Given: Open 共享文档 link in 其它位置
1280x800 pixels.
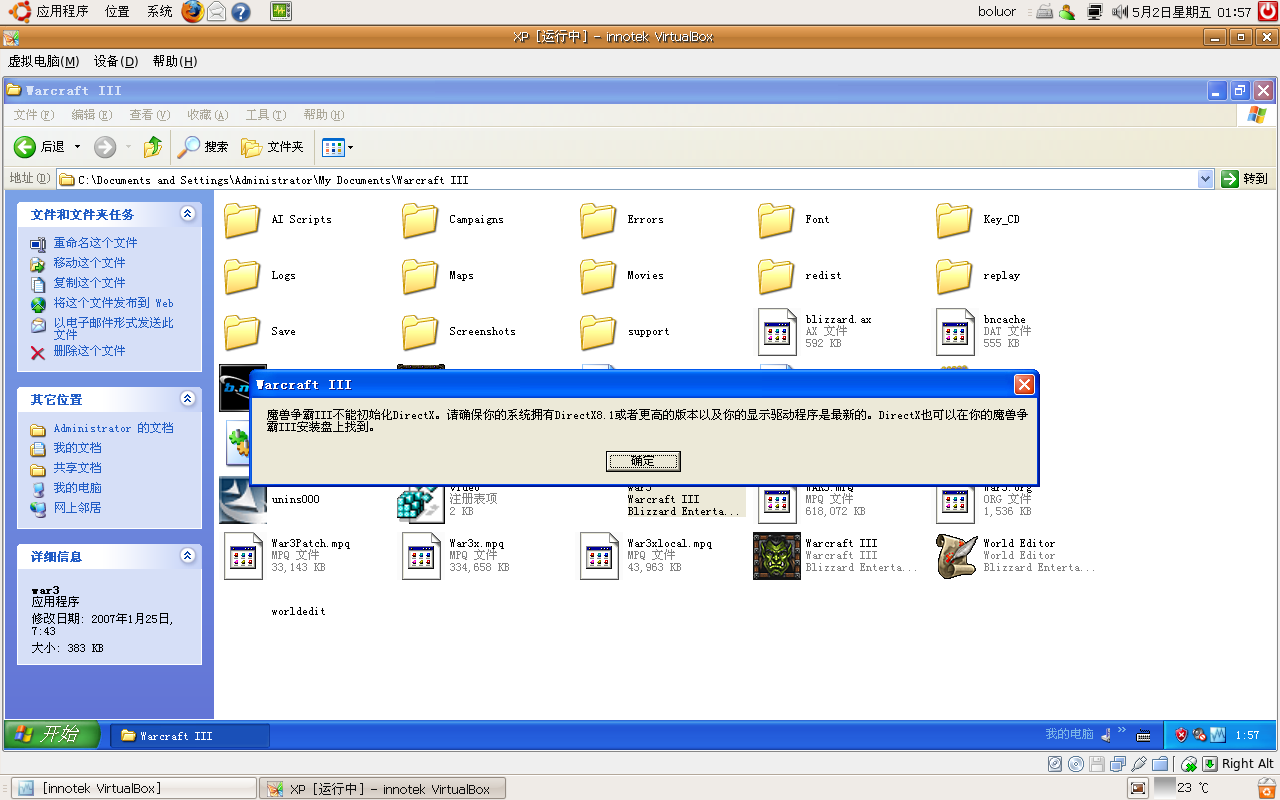Looking at the screenshot, I should pyautogui.click(x=77, y=468).
